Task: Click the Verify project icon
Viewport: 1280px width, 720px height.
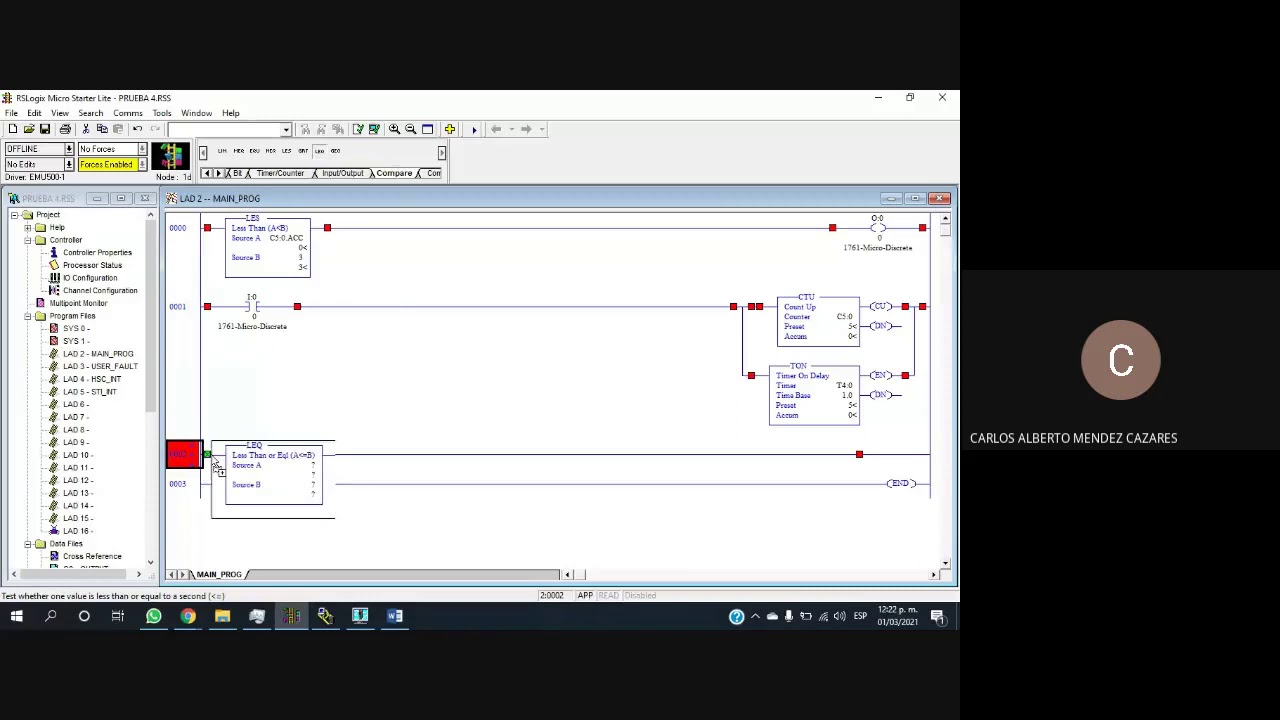Action: (373, 129)
